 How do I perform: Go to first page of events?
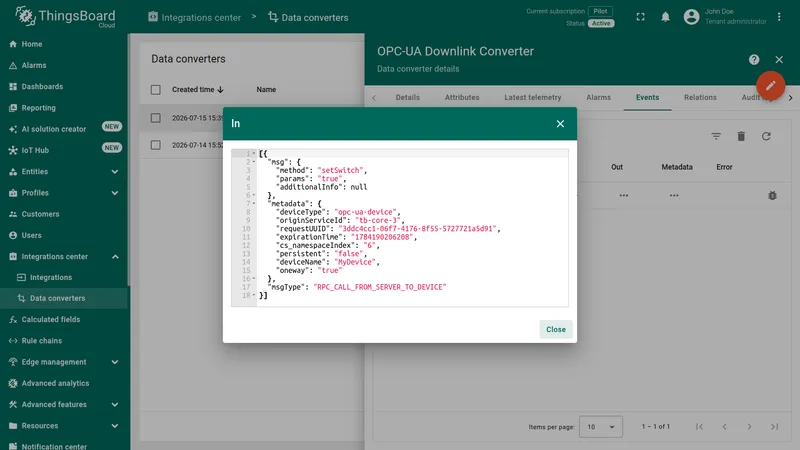(699, 427)
